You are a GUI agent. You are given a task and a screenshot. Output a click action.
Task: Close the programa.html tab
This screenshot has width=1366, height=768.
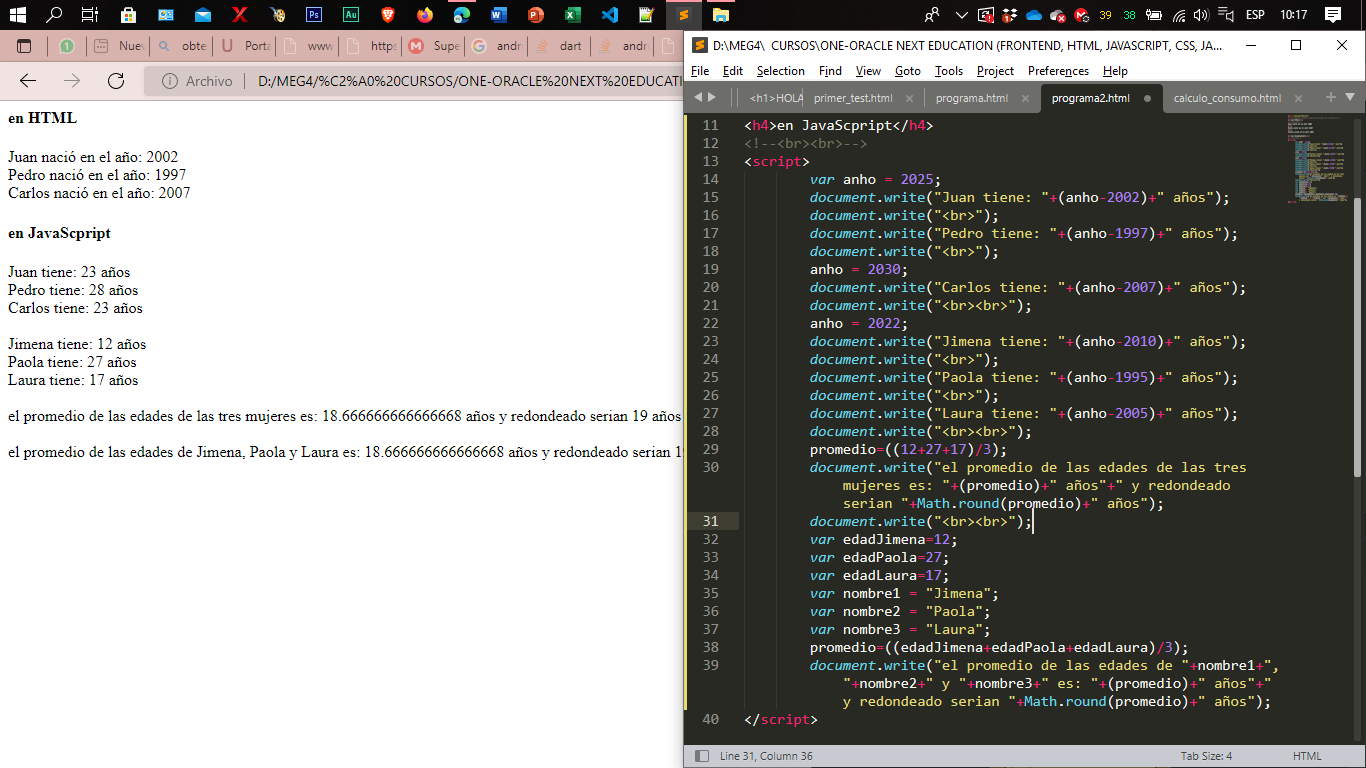(1027, 98)
